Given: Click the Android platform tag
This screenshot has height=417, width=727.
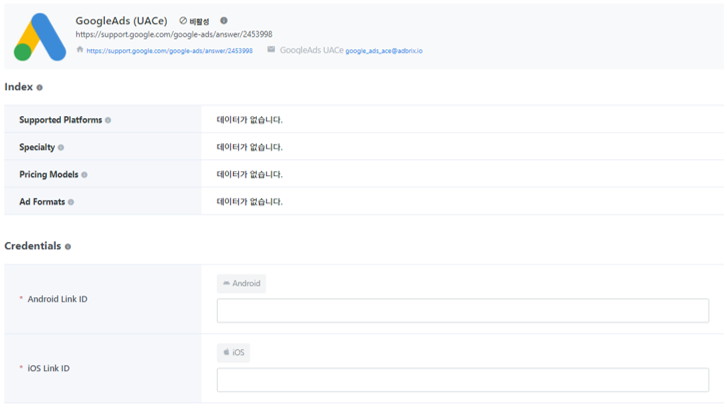Looking at the screenshot, I should tap(242, 283).
